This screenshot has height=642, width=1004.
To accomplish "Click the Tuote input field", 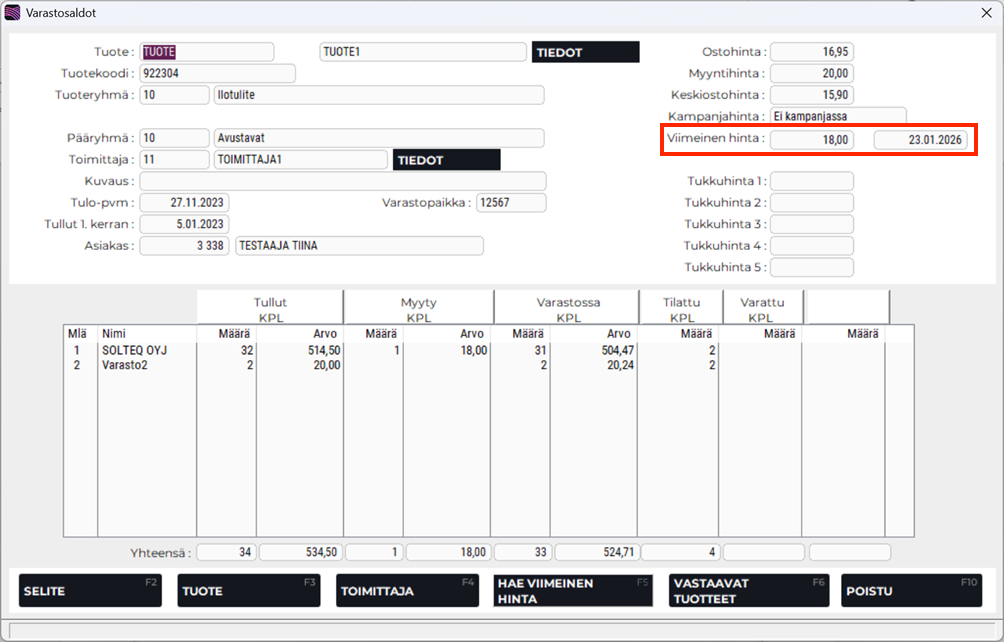I will click(x=206, y=52).
